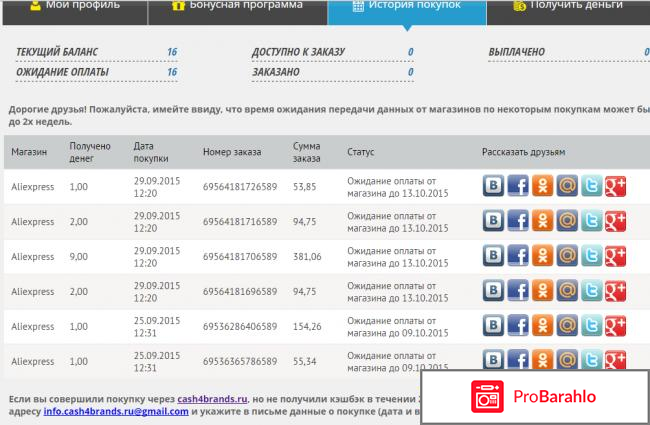
Task: Share order 69564181726589 on Facebook
Action: coord(518,186)
